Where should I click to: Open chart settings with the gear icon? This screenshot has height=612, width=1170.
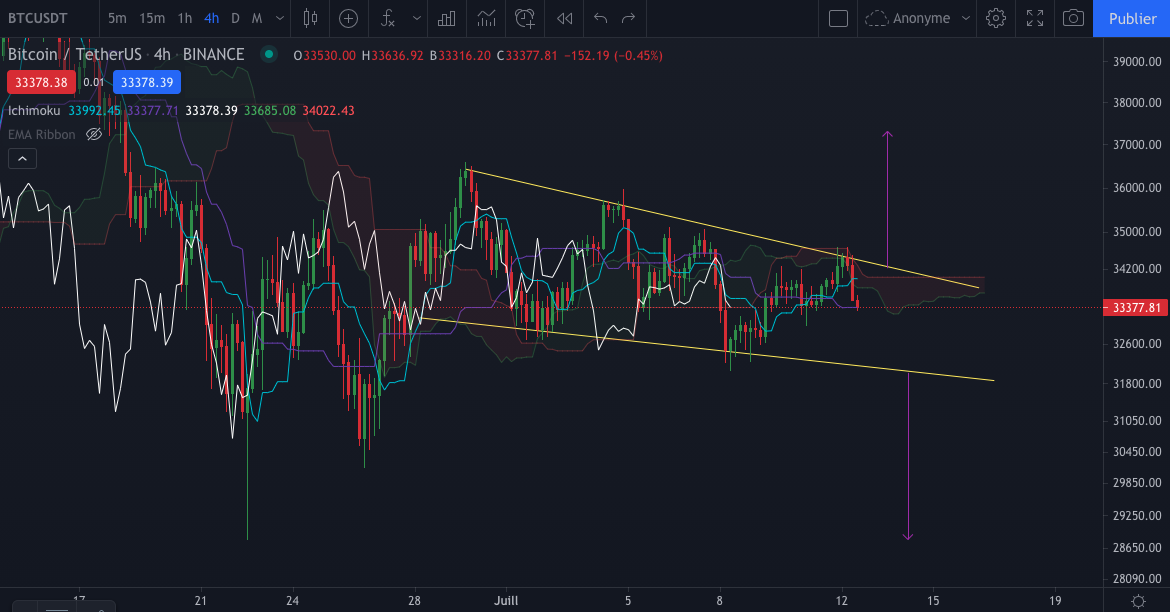click(x=996, y=18)
